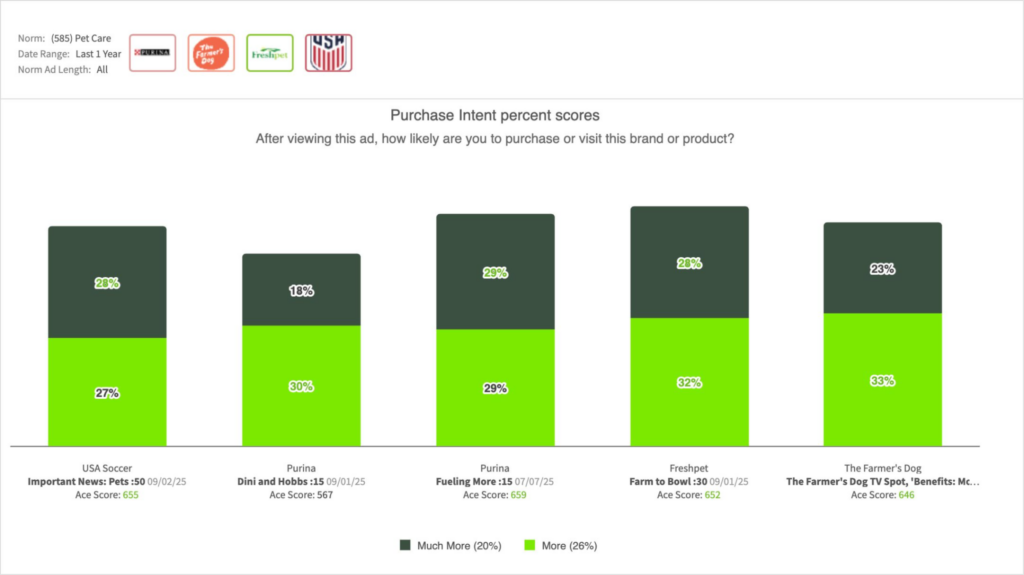The image size is (1024, 575).
Task: Select The Farmer's Dog logo icon
Action: tap(211, 53)
